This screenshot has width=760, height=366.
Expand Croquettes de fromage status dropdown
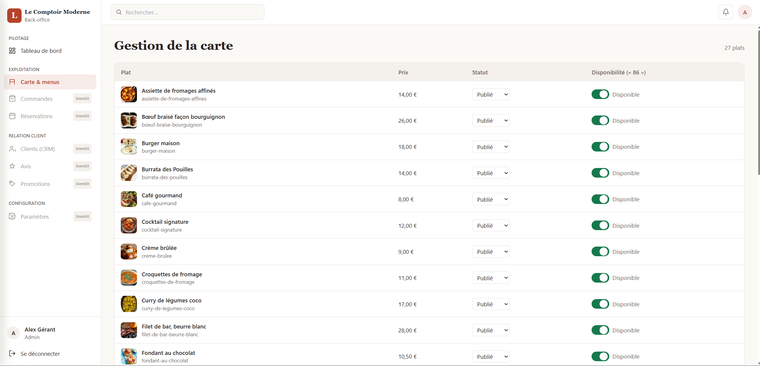tap(491, 278)
